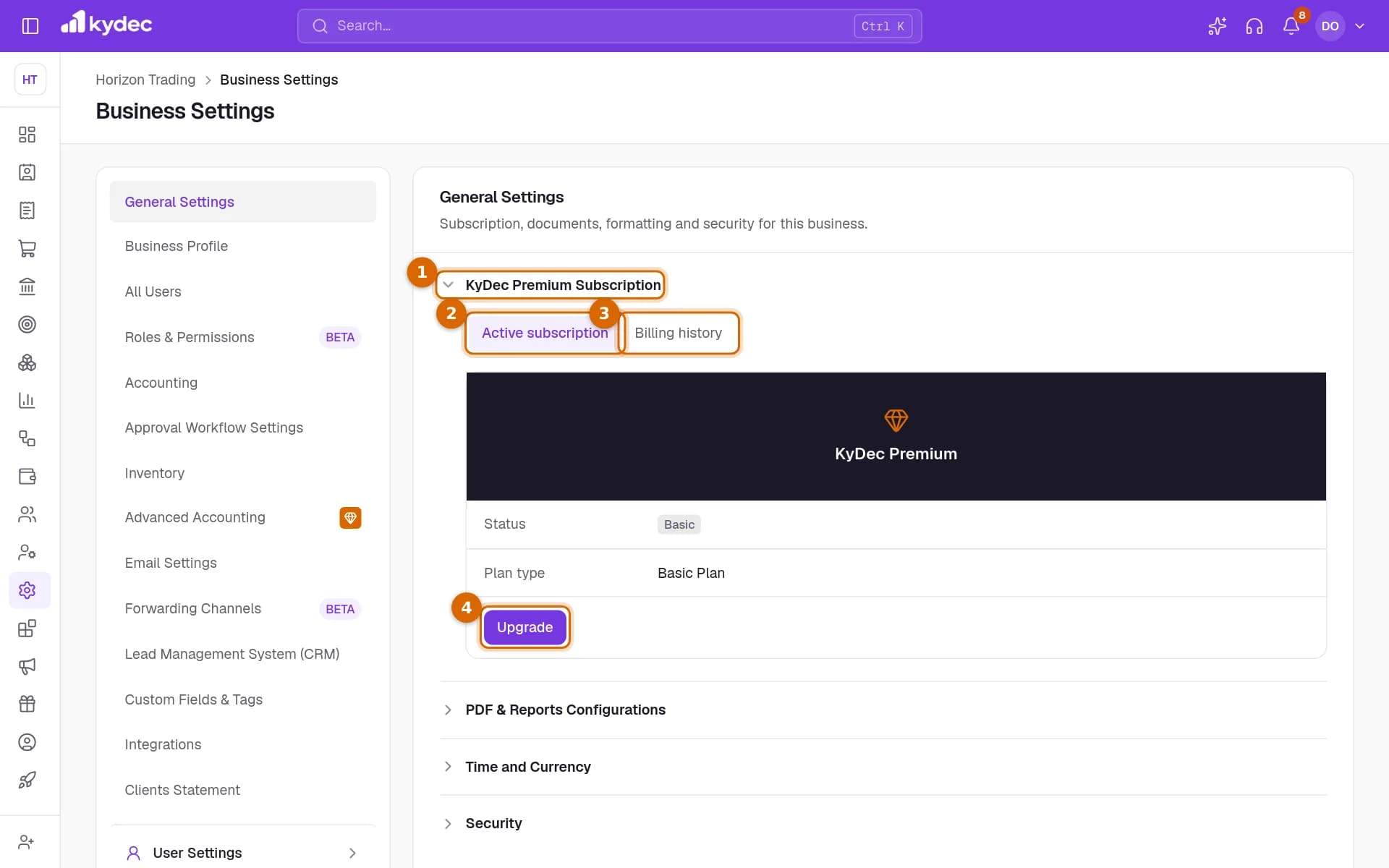1389x868 pixels.
Task: Click the Basic status badge
Action: pos(679,524)
